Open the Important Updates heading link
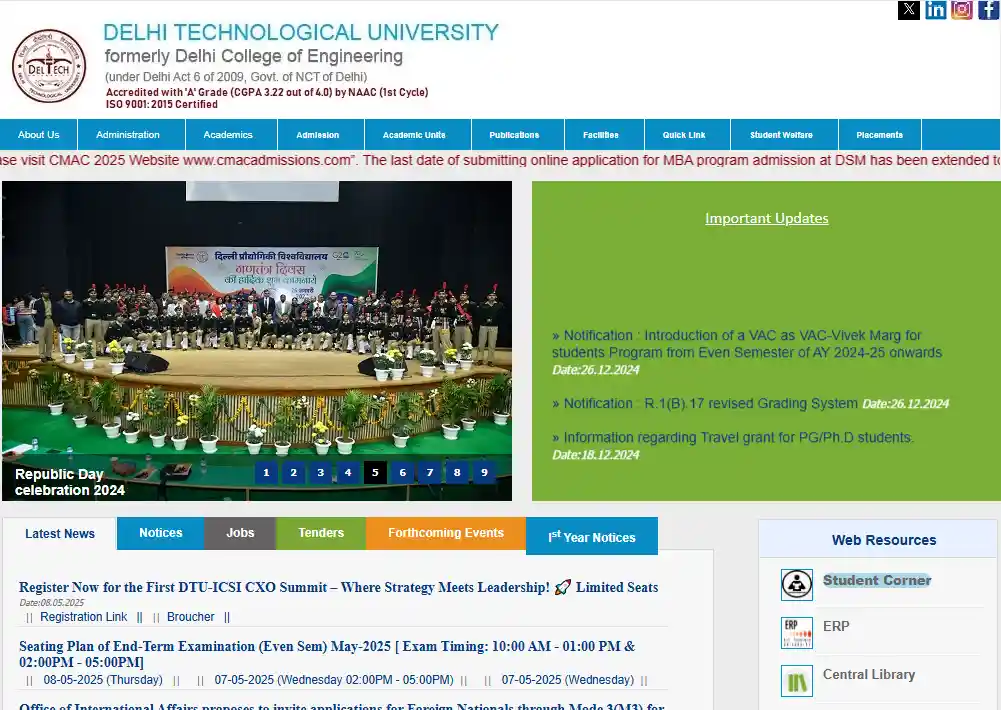 click(766, 218)
